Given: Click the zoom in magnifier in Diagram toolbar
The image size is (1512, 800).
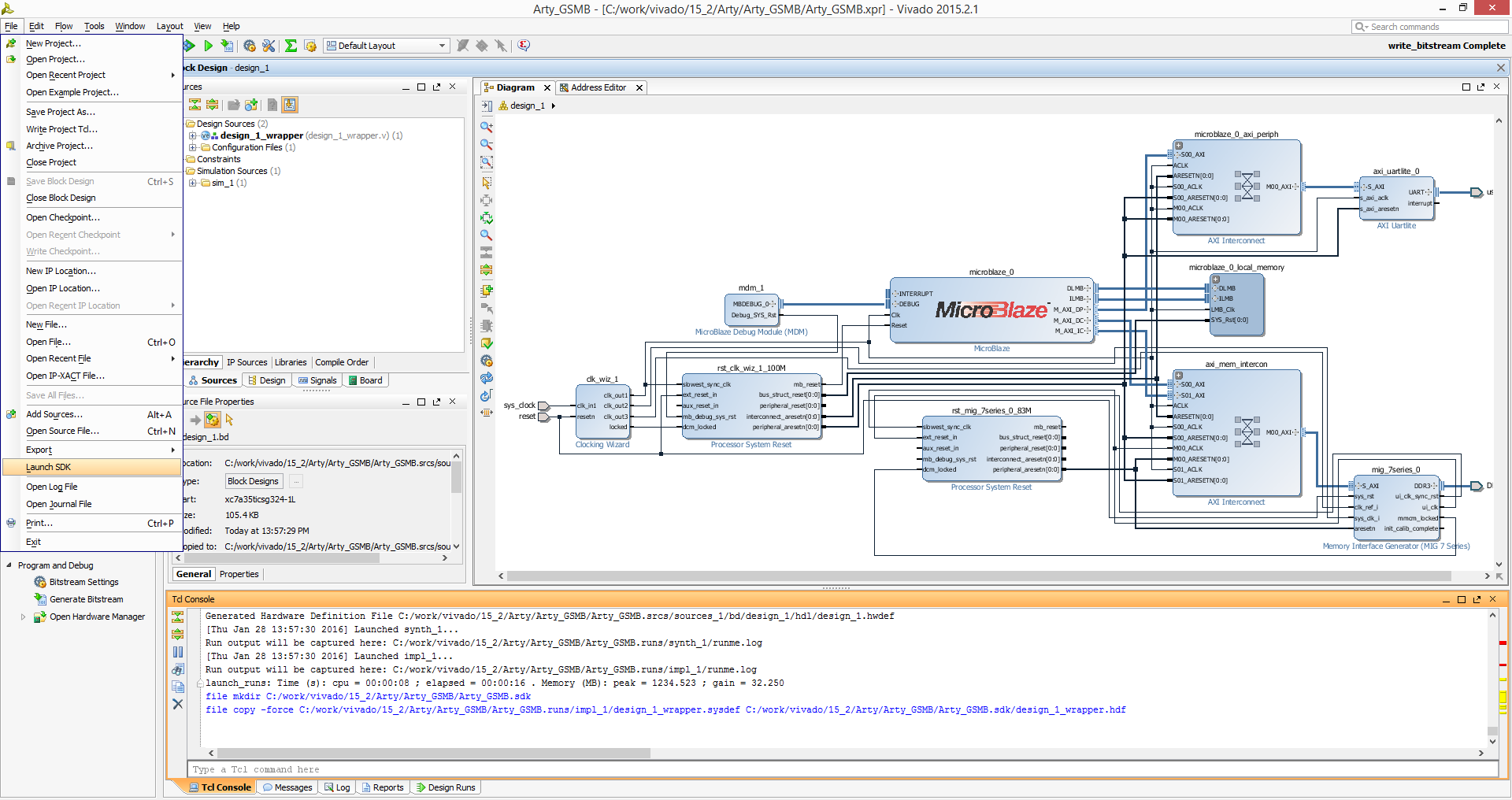Looking at the screenshot, I should 487,126.
